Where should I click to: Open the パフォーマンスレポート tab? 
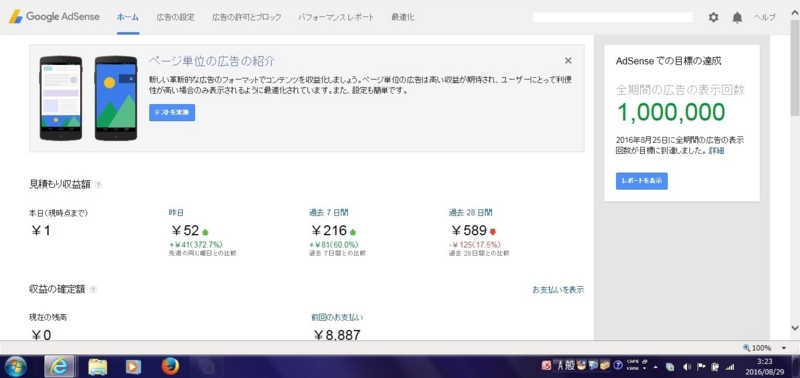click(336, 17)
